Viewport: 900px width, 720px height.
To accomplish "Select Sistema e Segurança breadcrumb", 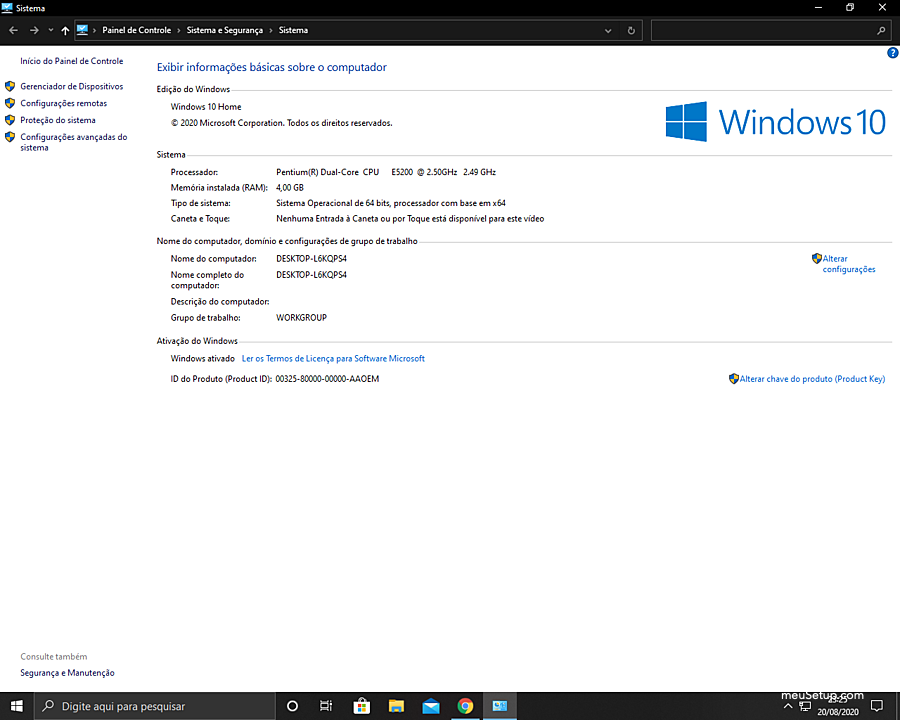I will click(x=224, y=31).
